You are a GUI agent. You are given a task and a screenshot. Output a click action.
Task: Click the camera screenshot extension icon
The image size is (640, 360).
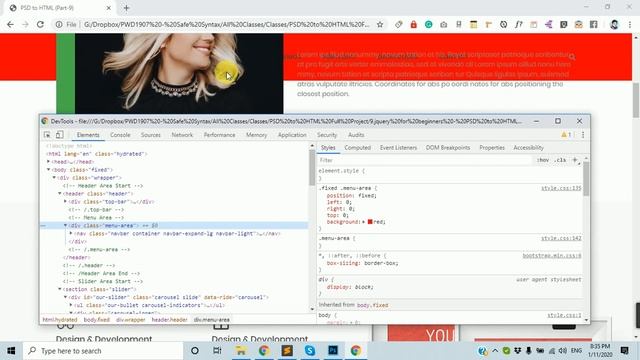point(443,24)
